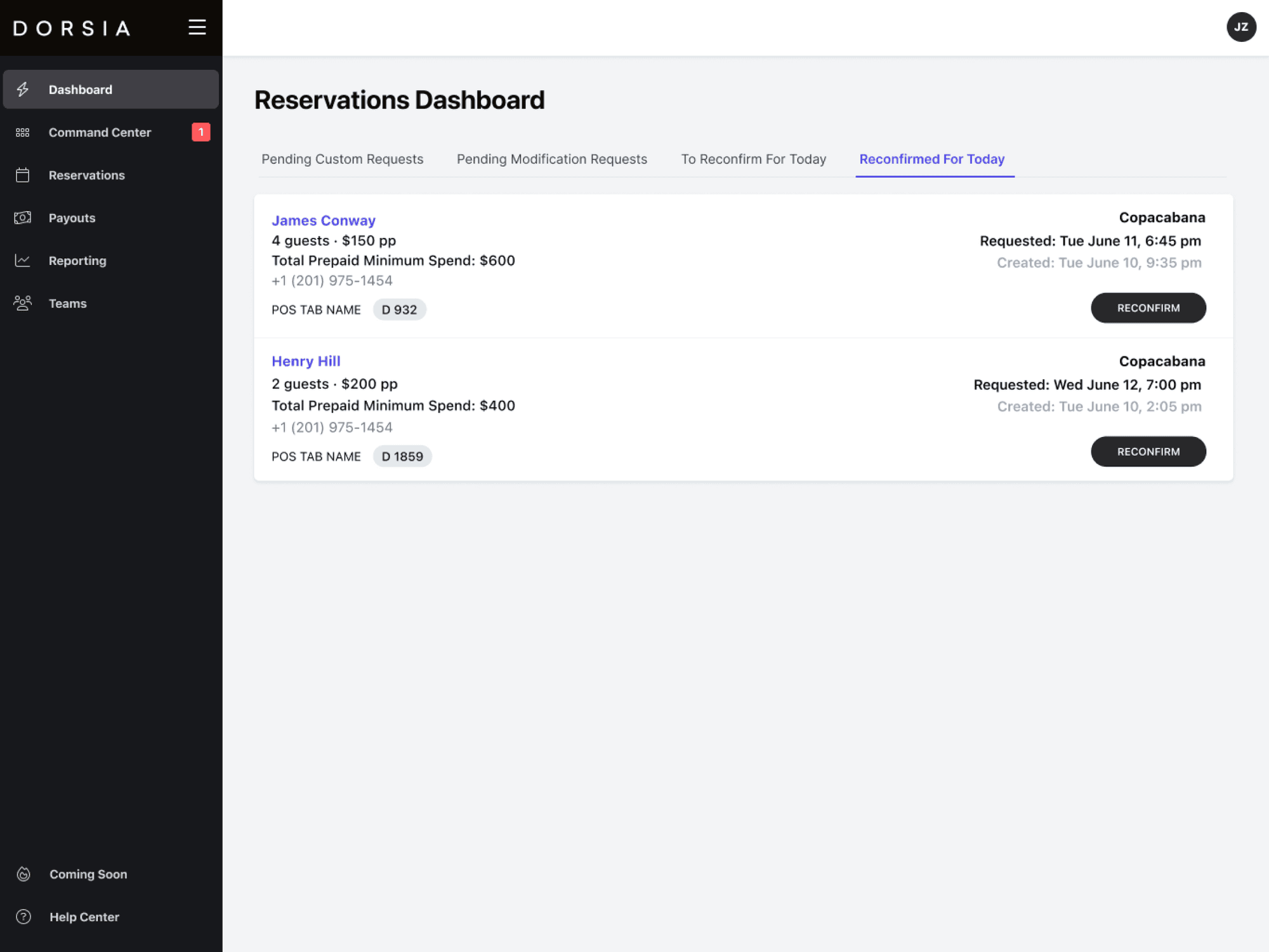1269x952 pixels.
Task: Click the Command Center notification badge
Action: click(x=201, y=132)
